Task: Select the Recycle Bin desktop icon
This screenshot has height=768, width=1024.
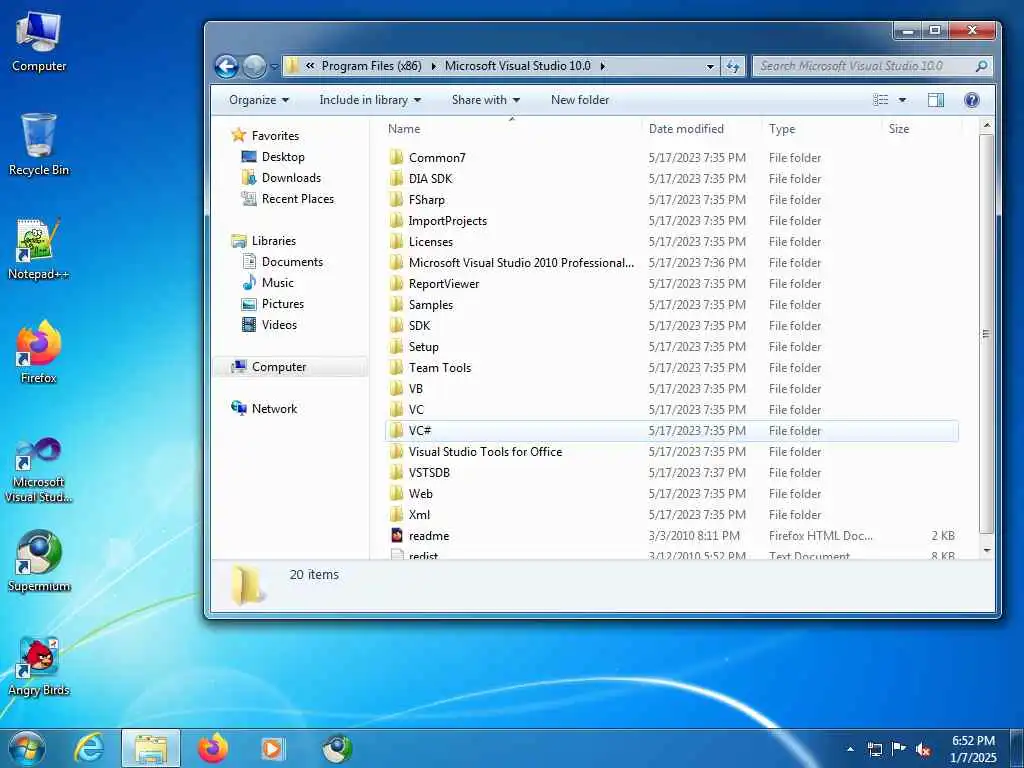Action: click(39, 145)
